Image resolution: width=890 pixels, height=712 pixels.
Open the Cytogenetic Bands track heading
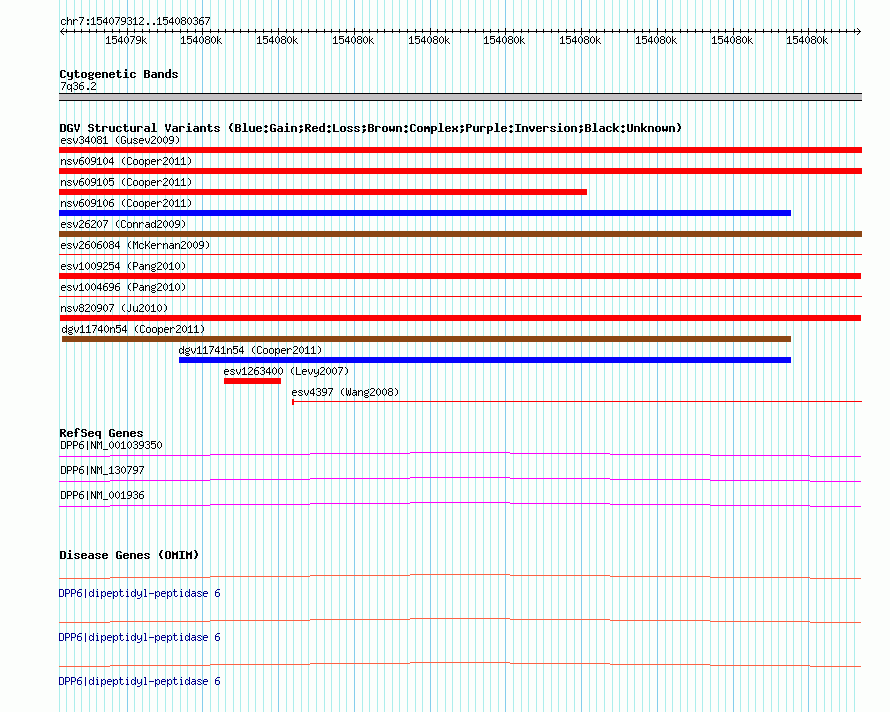click(119, 74)
